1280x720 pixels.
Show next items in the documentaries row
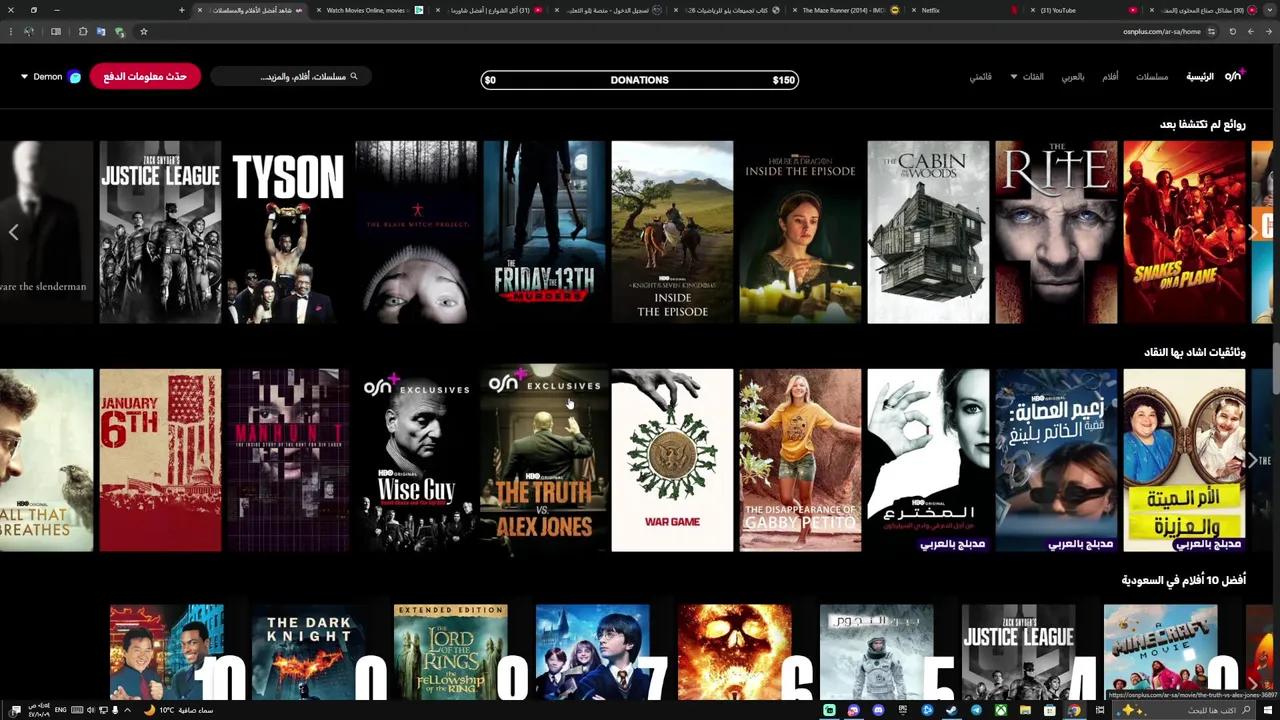1252,460
